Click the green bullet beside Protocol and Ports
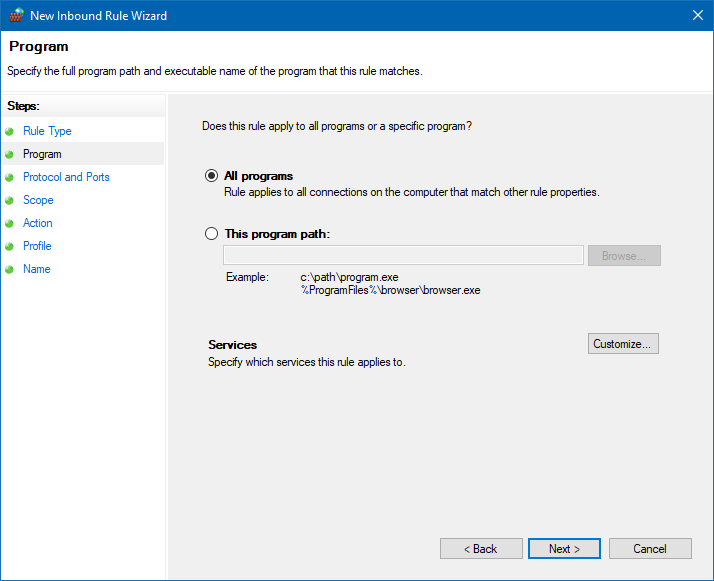Image resolution: width=714 pixels, height=581 pixels. (10, 177)
